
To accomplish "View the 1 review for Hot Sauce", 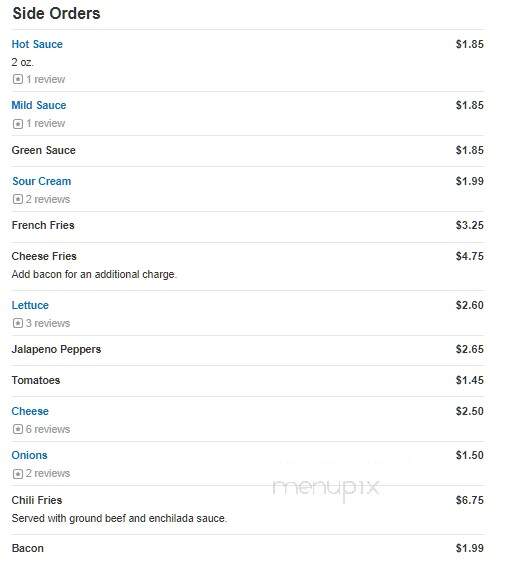I will click(46, 79).
